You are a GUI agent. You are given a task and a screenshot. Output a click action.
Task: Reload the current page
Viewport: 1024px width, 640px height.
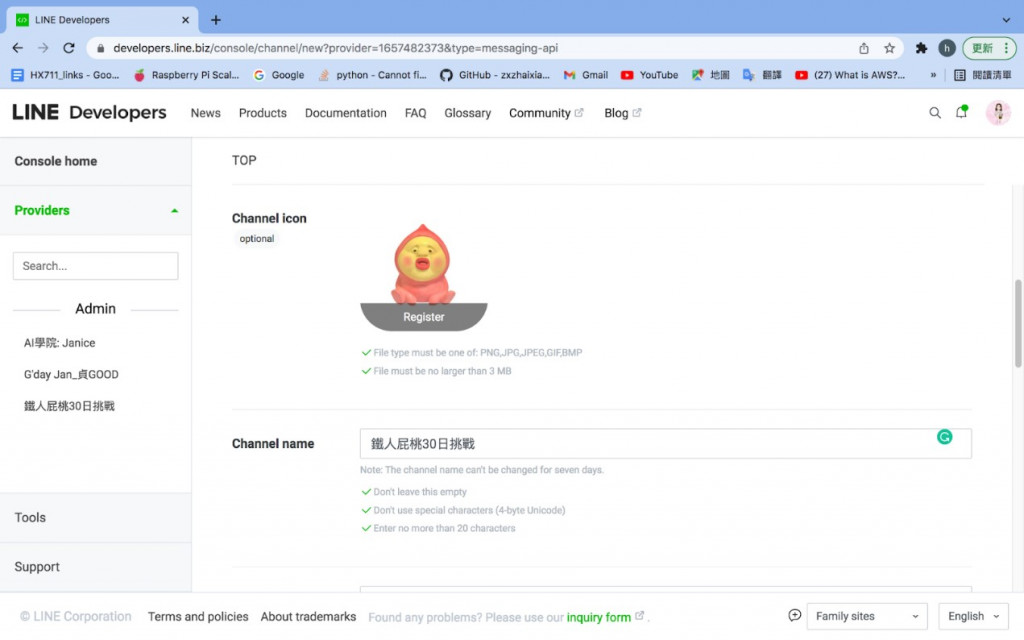tap(69, 48)
